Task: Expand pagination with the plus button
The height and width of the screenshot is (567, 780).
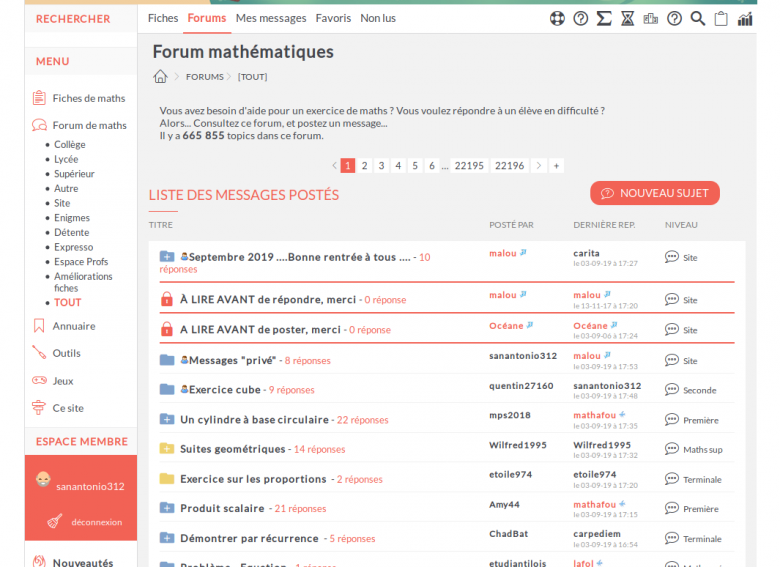Action: 556,166
